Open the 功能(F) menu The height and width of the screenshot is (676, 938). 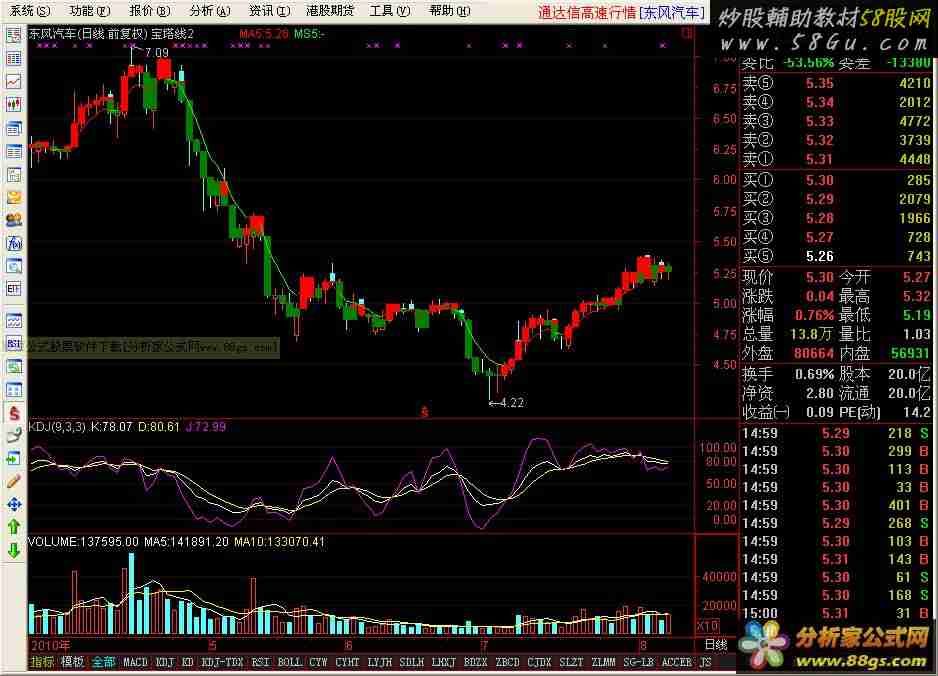90,11
